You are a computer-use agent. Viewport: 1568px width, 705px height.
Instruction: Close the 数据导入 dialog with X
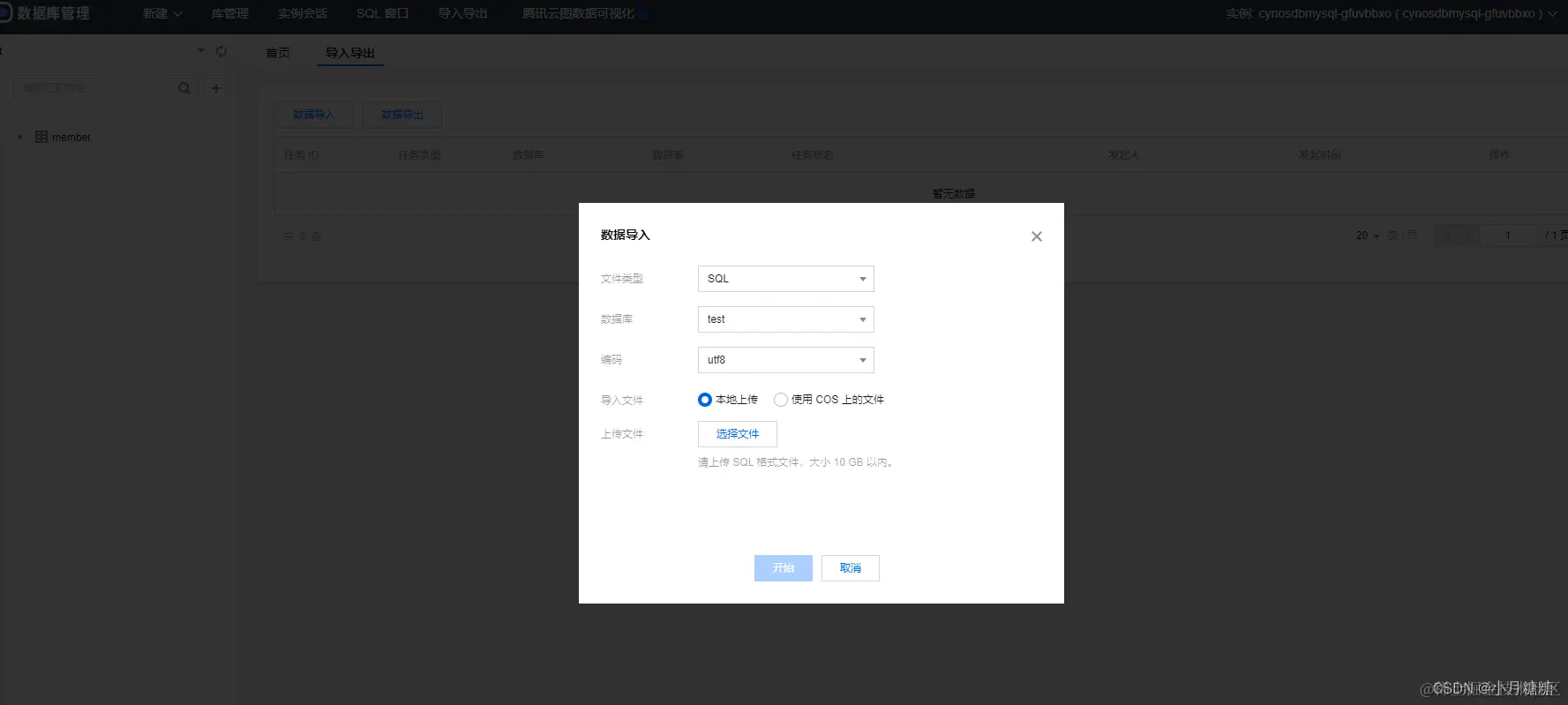(1037, 236)
